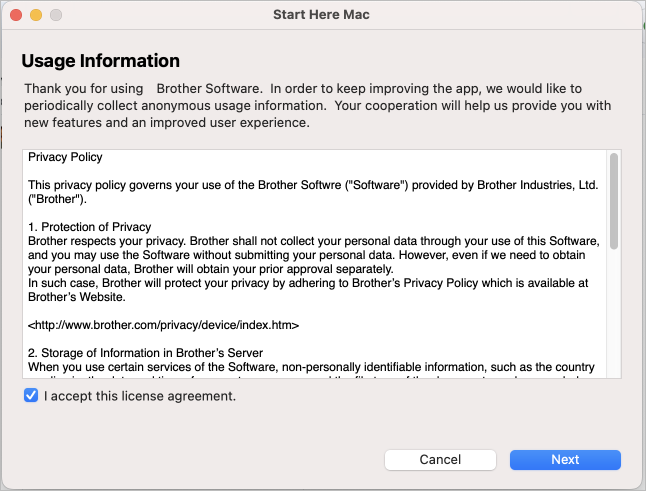Minimize the window with the yellow button
Viewport: 646px width, 491px height.
(x=36, y=15)
